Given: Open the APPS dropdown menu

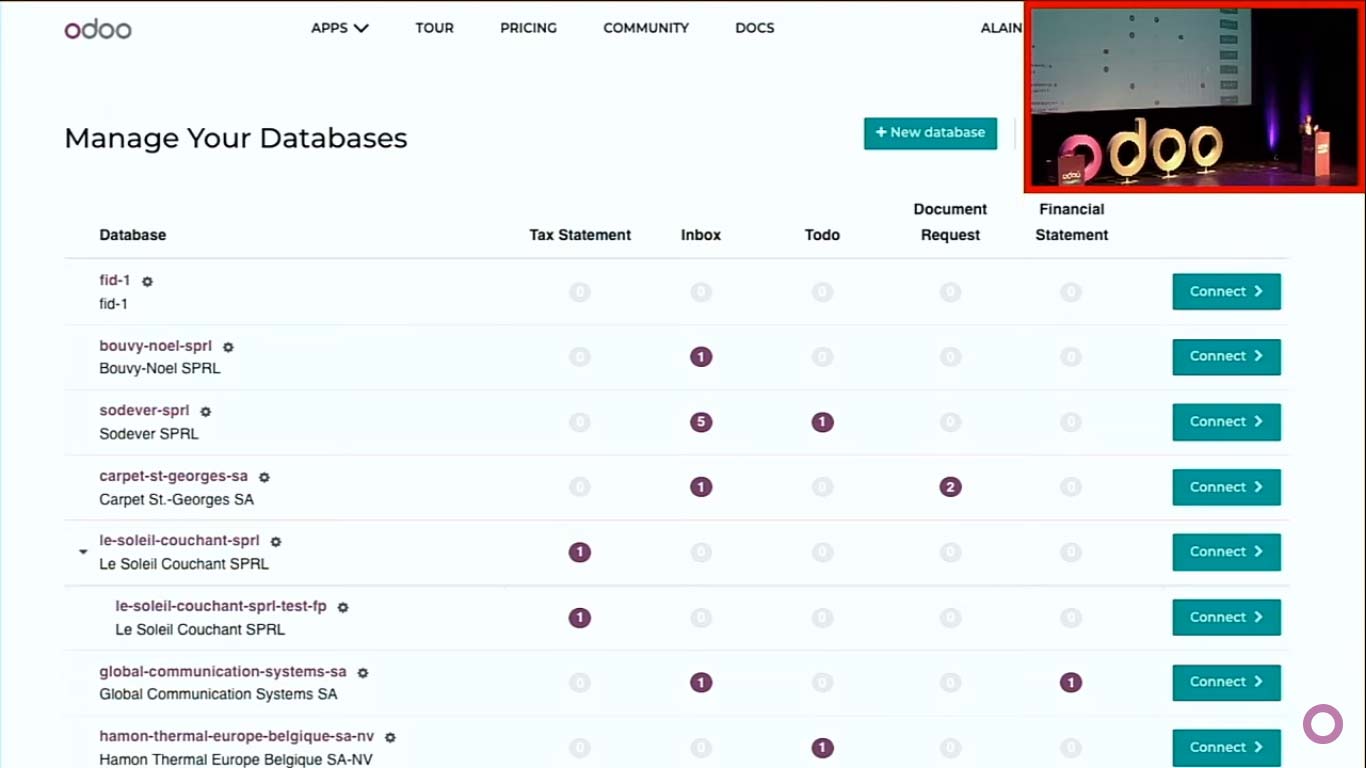Looking at the screenshot, I should point(340,28).
